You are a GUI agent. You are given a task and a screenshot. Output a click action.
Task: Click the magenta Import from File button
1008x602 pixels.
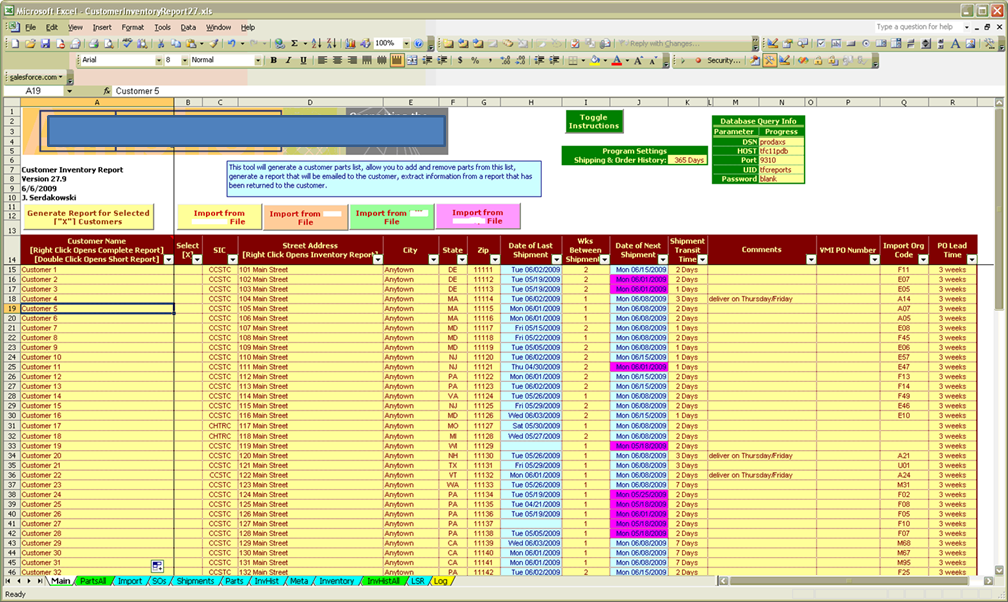[478, 216]
